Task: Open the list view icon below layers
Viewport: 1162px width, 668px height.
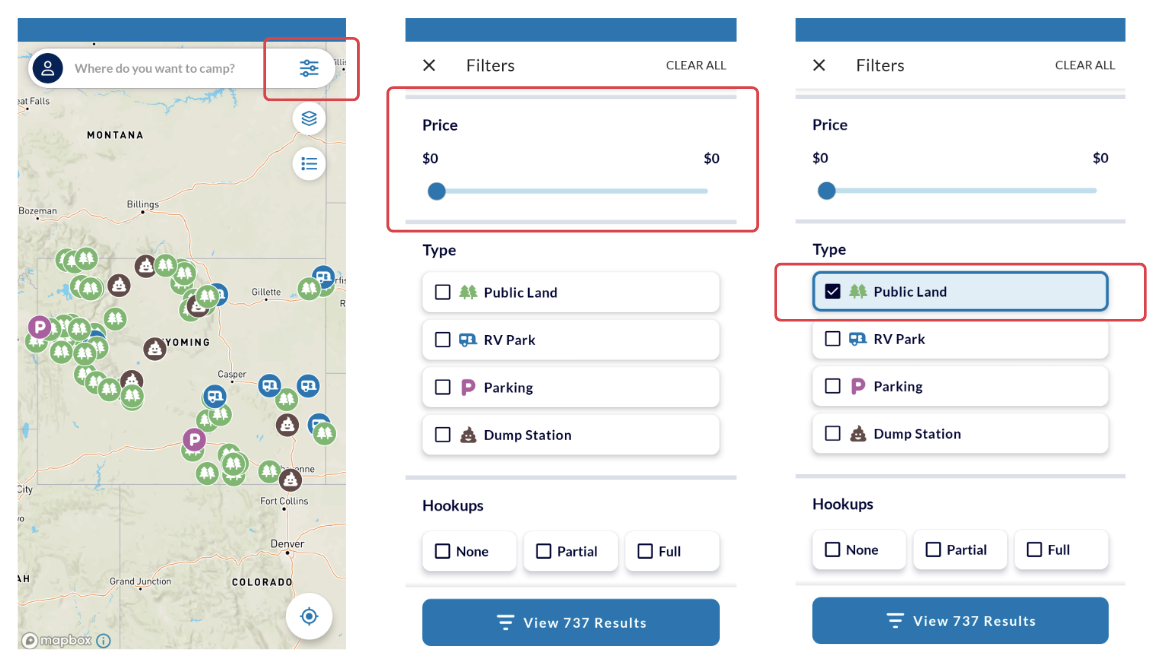Action: [309, 164]
